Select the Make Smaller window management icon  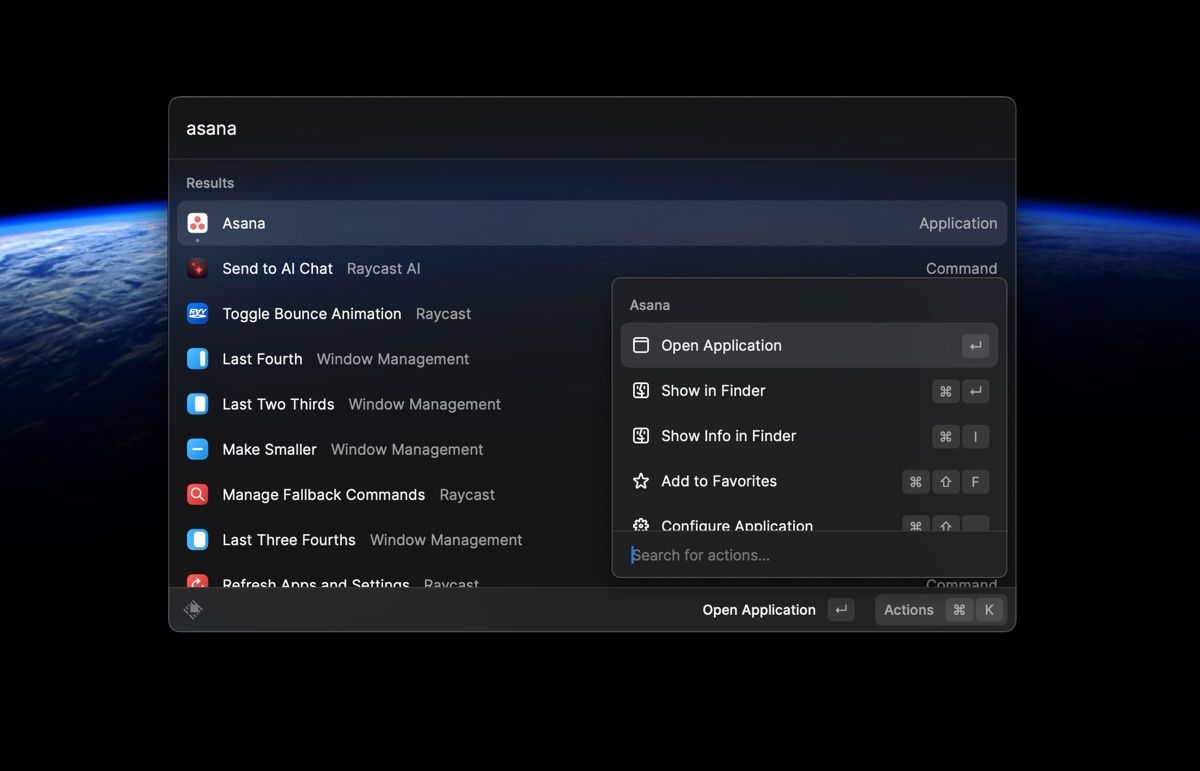(197, 449)
